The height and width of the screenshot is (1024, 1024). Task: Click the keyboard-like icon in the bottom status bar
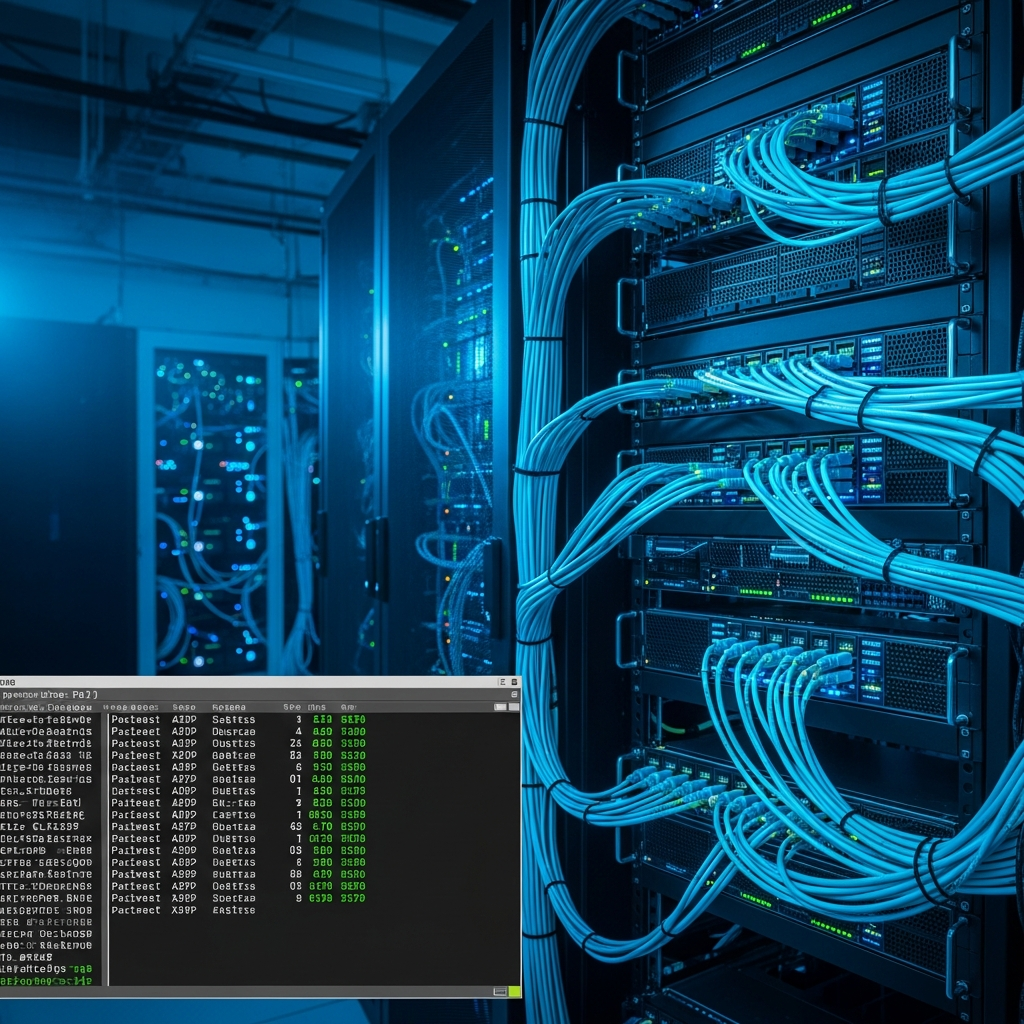pyautogui.click(x=500, y=991)
